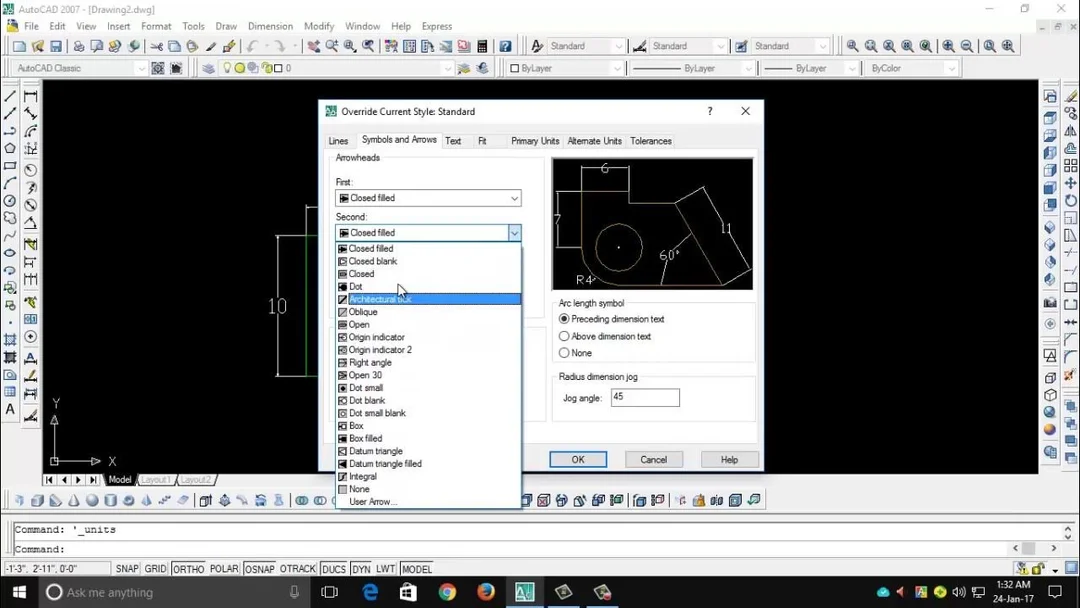Click the Undo arrow icon
The height and width of the screenshot is (608, 1080).
[x=252, y=46]
